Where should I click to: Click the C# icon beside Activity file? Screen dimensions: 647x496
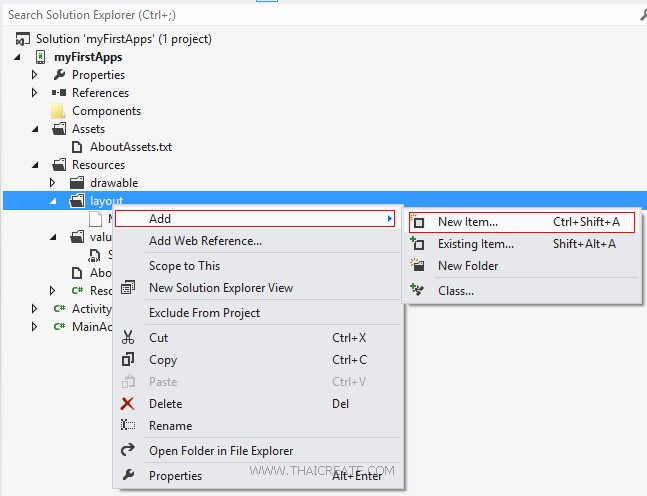(59, 308)
